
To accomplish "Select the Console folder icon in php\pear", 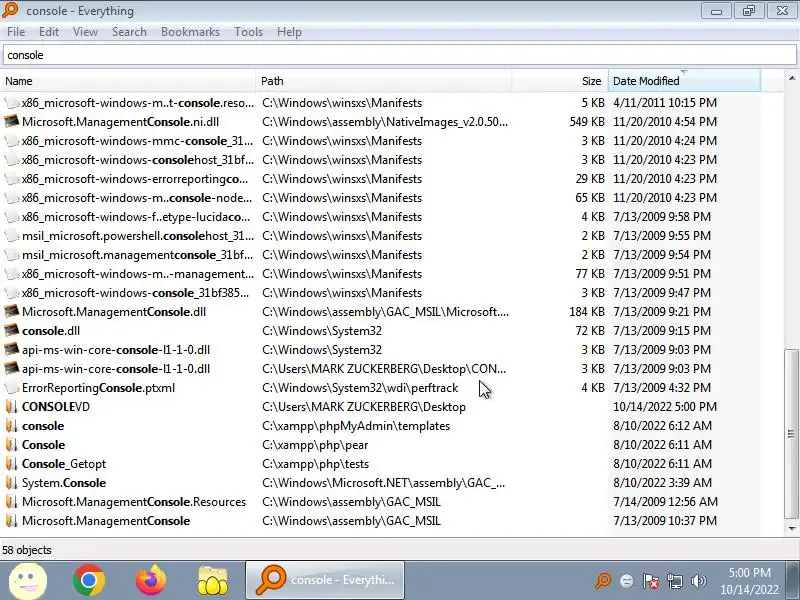I will coord(12,445).
